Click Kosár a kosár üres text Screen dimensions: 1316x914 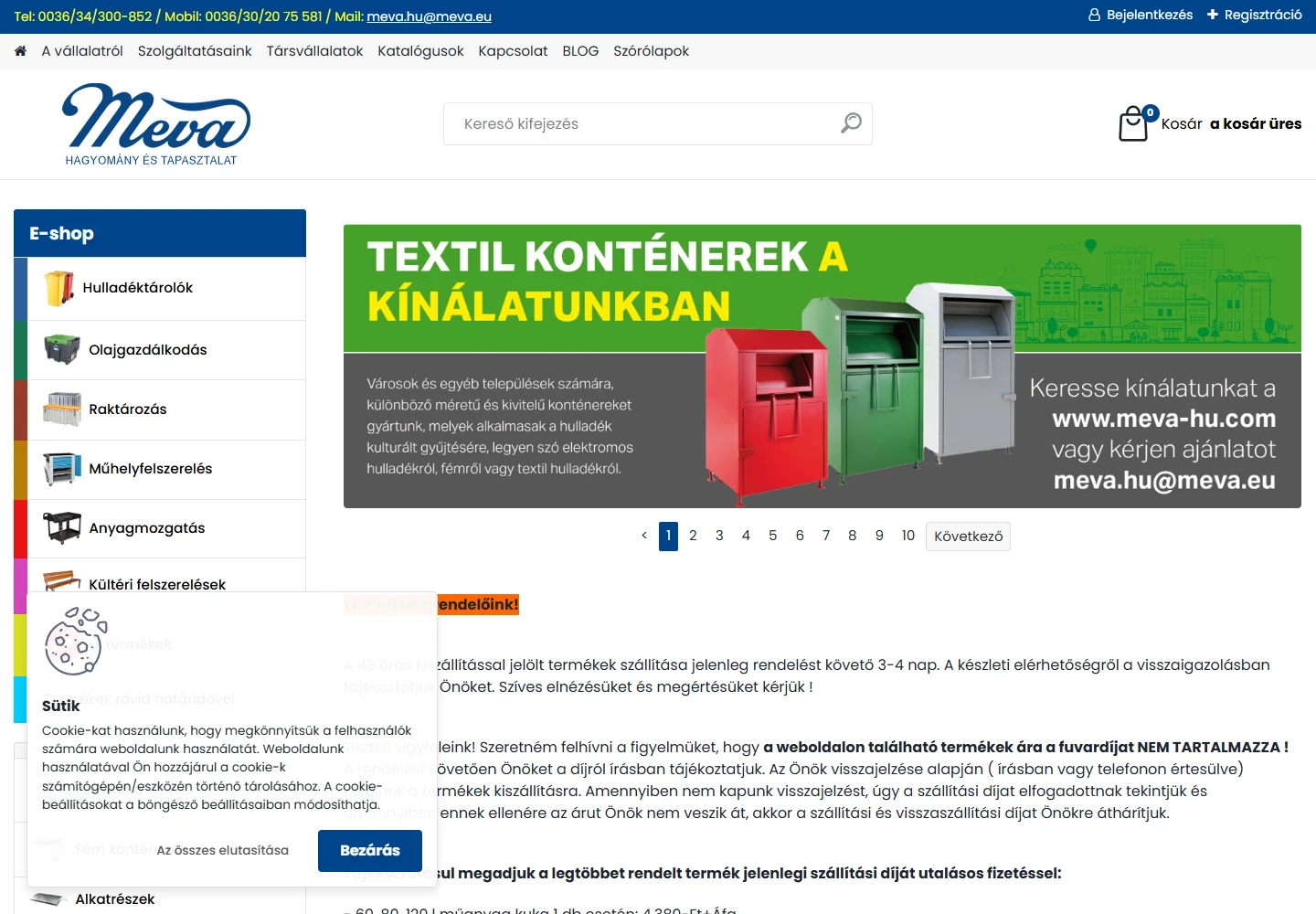point(1231,123)
